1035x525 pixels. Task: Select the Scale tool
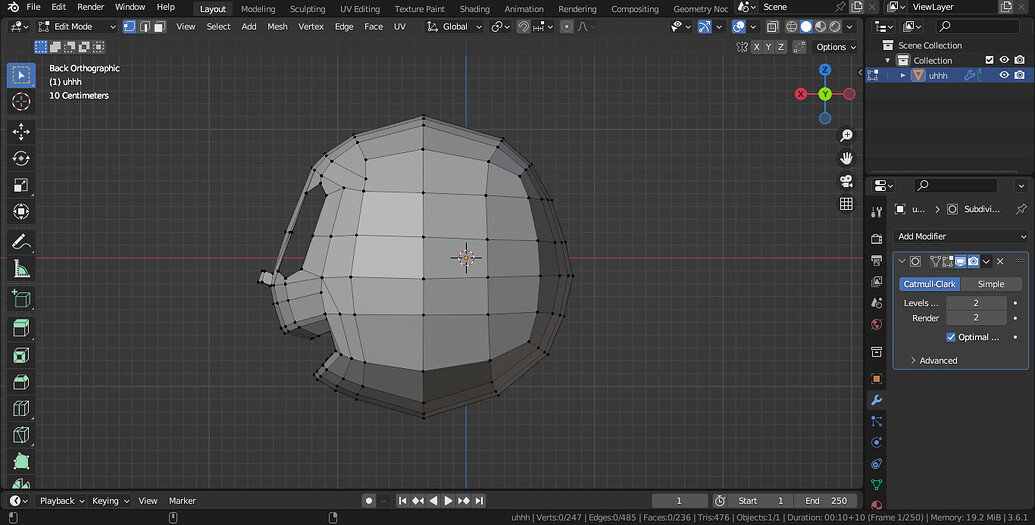[x=21, y=185]
